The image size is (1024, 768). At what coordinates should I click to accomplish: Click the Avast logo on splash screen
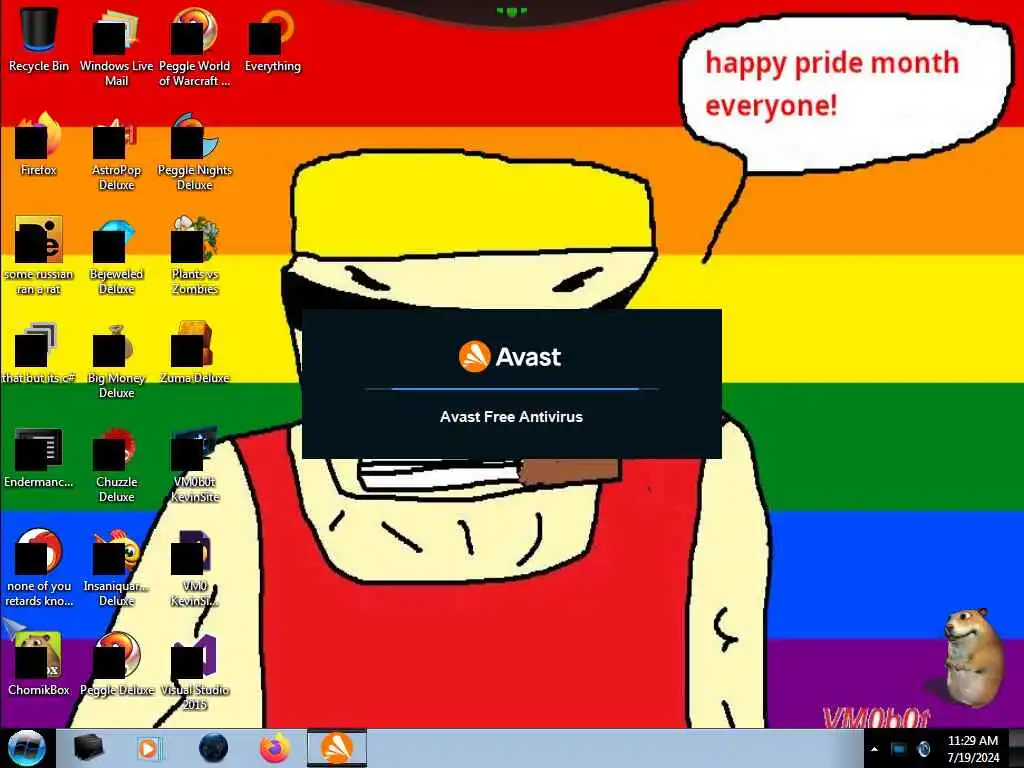tap(510, 357)
